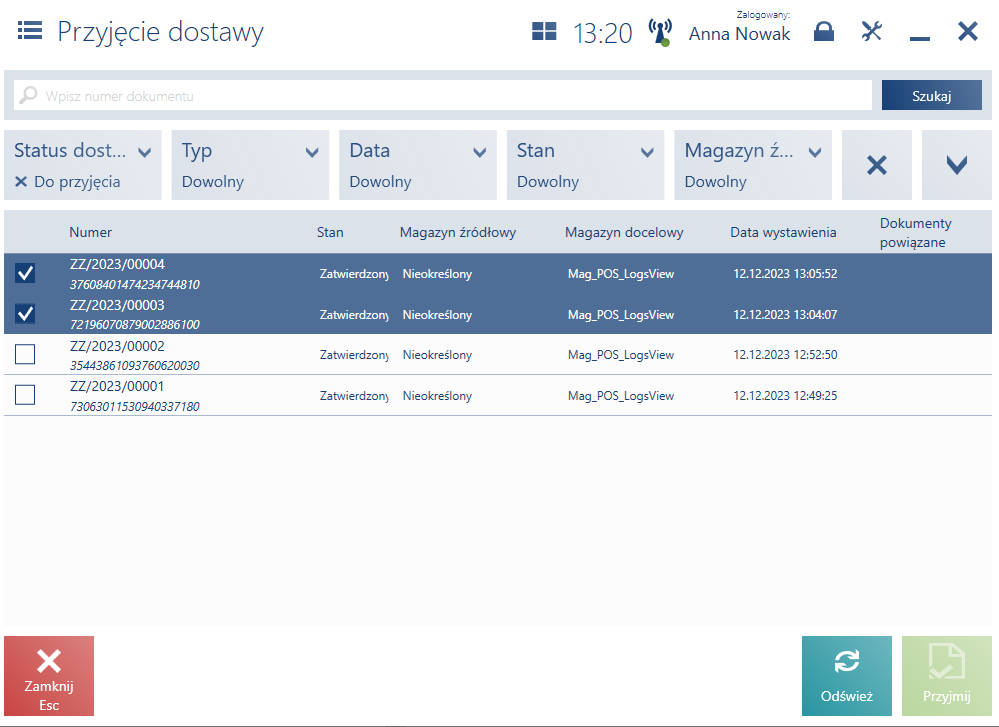Click the Odśwież refresh button
Viewport: 999px width, 727px height.
point(847,675)
